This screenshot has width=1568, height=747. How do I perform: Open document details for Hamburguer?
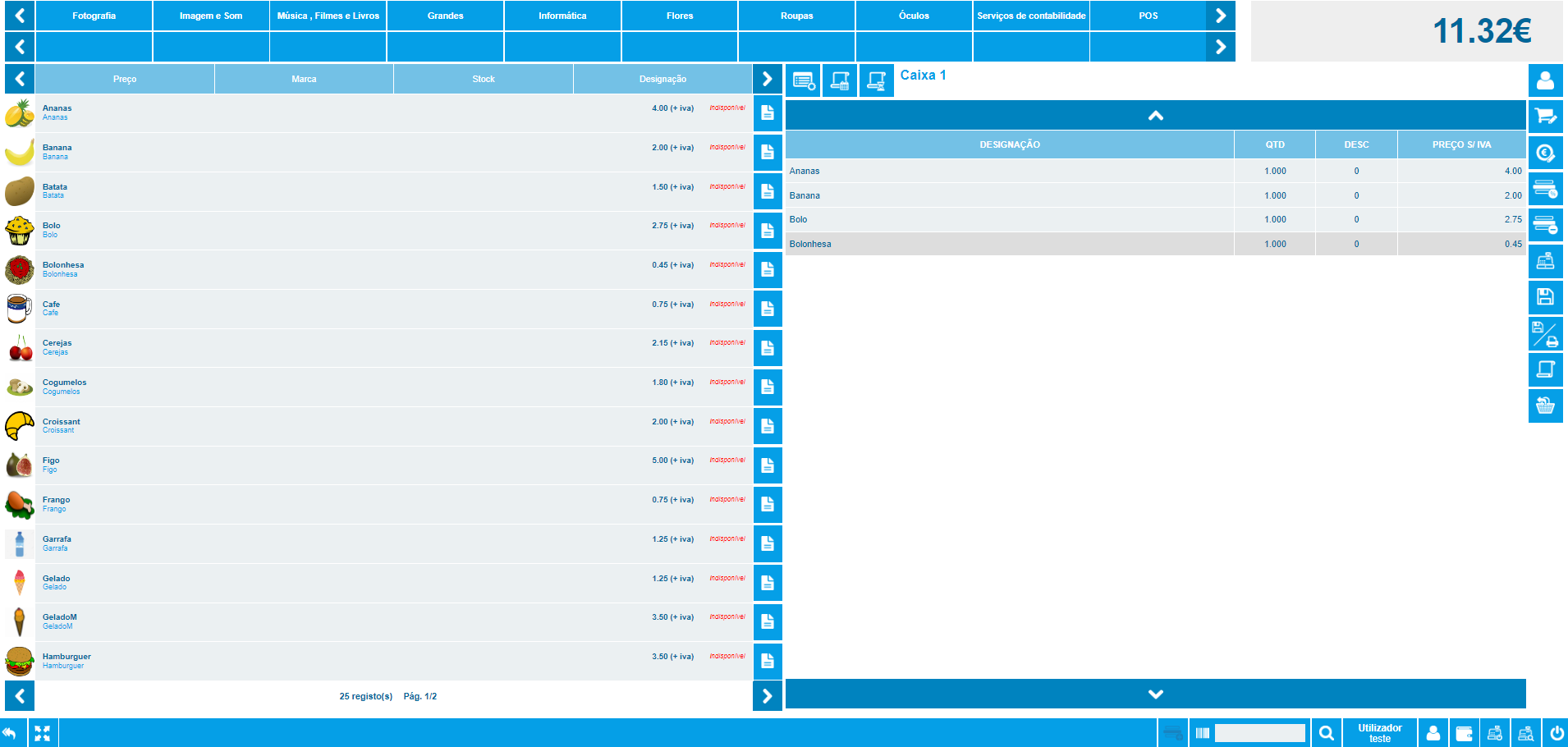pyautogui.click(x=768, y=661)
